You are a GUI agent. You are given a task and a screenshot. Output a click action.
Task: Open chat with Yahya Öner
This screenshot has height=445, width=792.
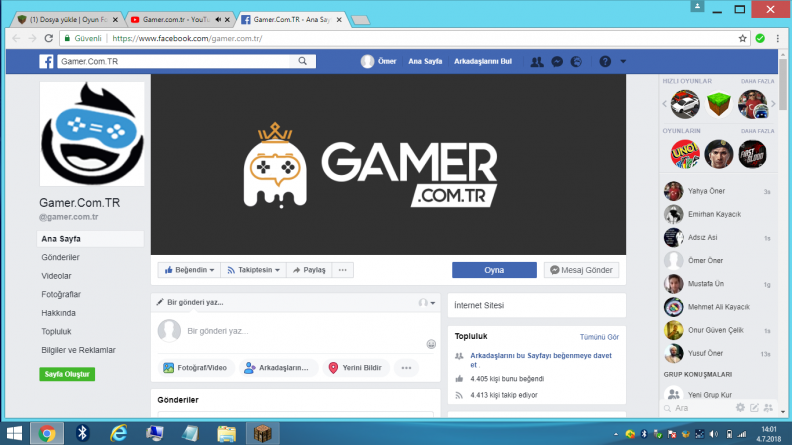pos(717,191)
